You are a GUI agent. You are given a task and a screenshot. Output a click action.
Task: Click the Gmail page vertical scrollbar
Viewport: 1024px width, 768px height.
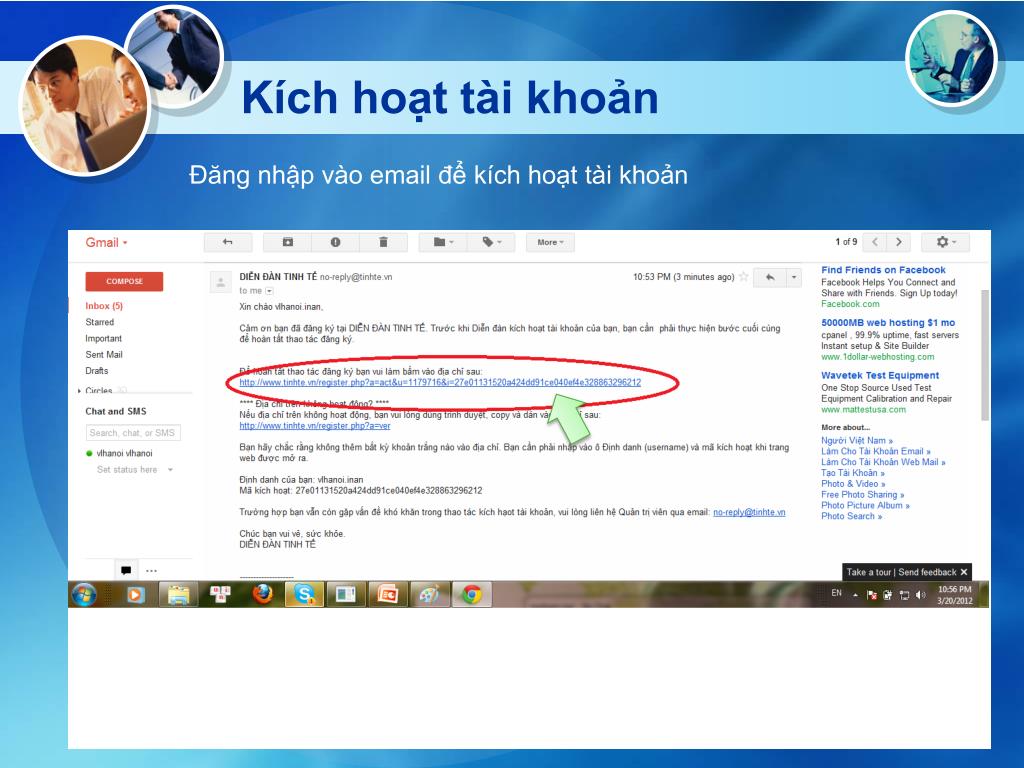pos(985,356)
